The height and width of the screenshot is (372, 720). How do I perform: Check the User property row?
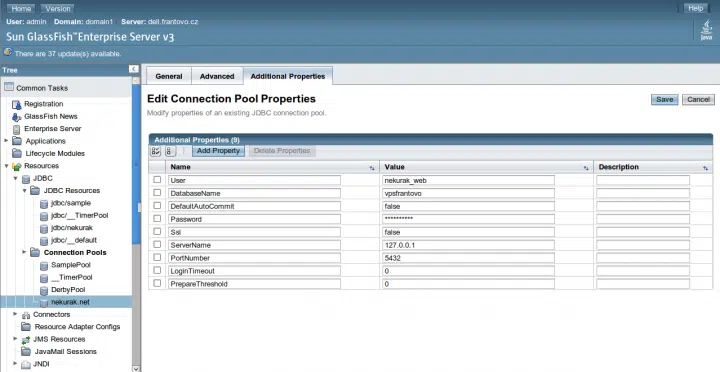157,180
